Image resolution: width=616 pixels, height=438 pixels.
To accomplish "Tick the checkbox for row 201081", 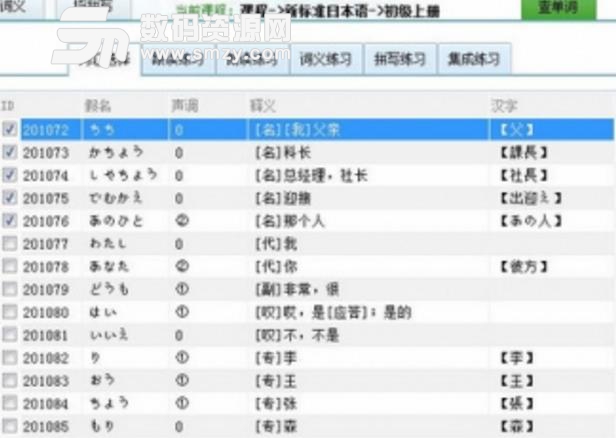I will pyautogui.click(x=9, y=335).
